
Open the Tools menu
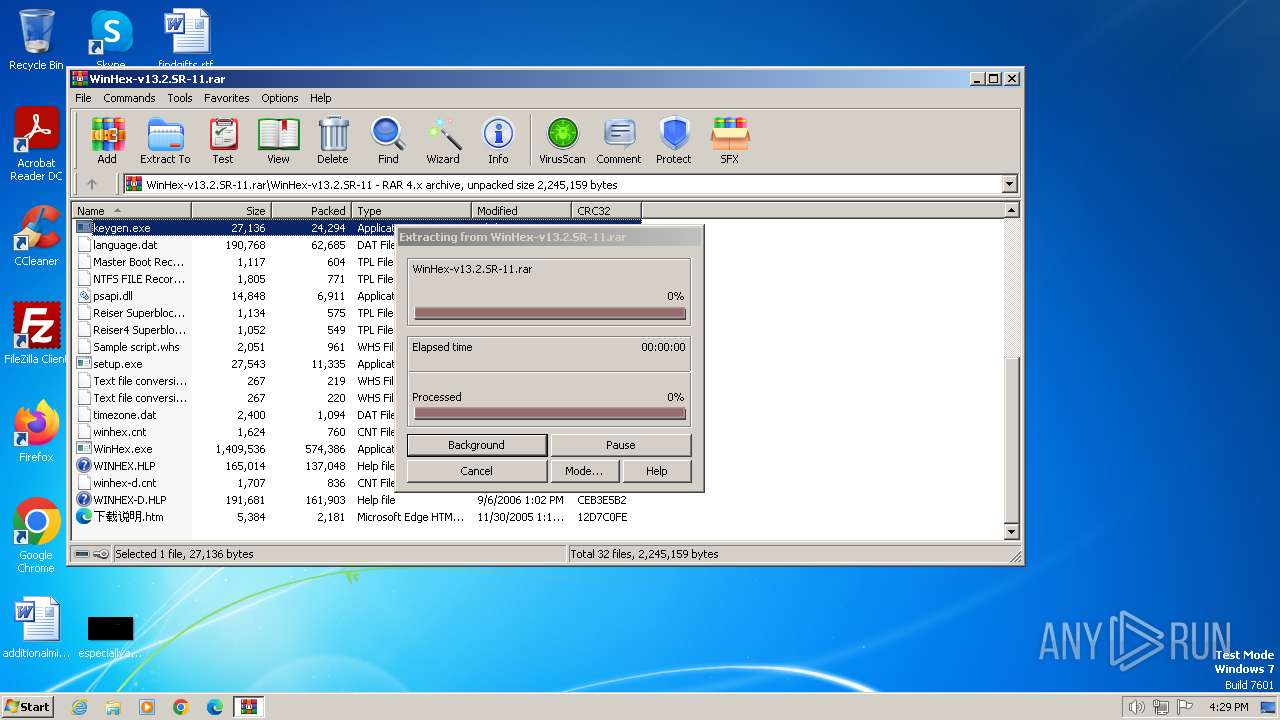[x=180, y=98]
